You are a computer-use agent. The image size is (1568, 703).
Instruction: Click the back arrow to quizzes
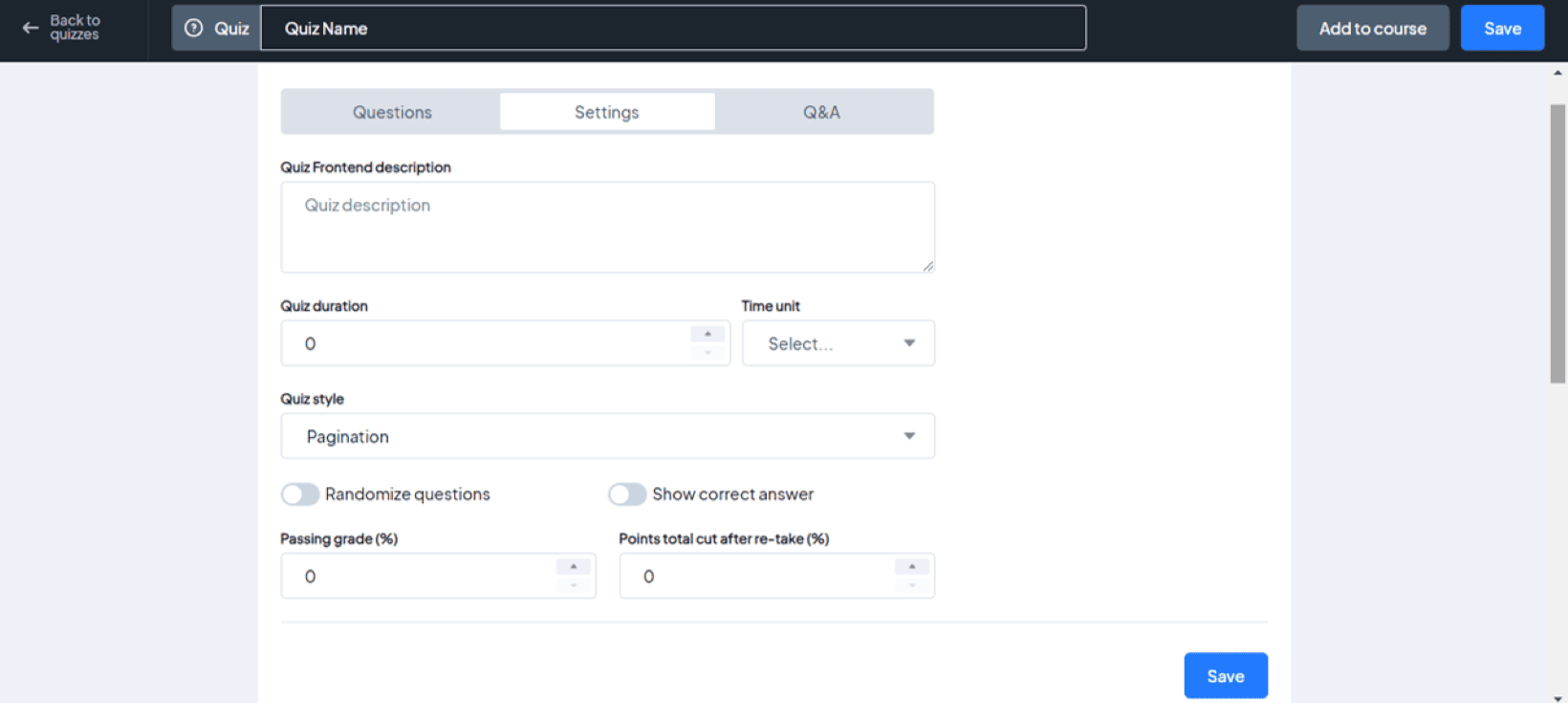click(x=31, y=28)
